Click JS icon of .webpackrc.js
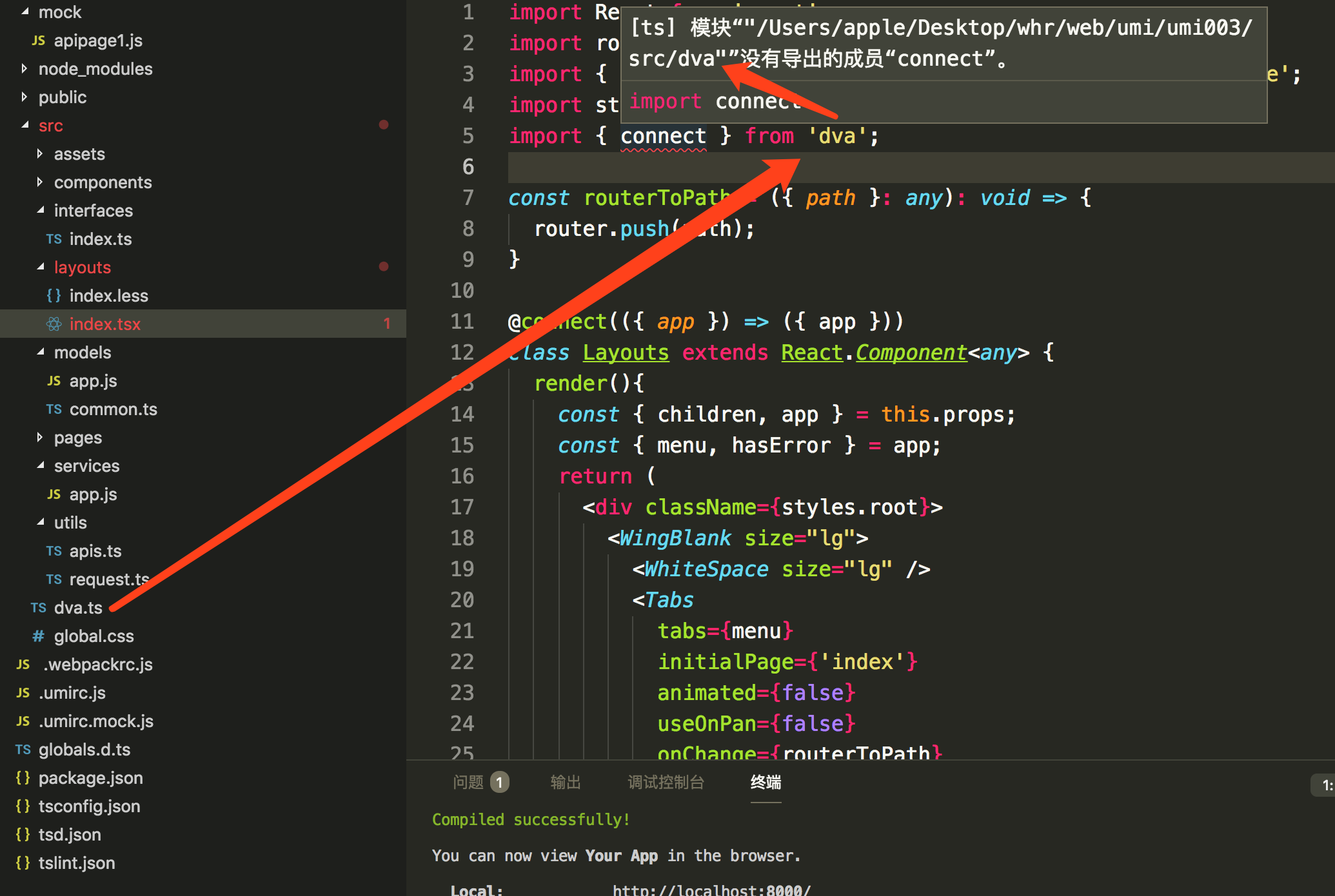The width and height of the screenshot is (1335, 896). 23,665
